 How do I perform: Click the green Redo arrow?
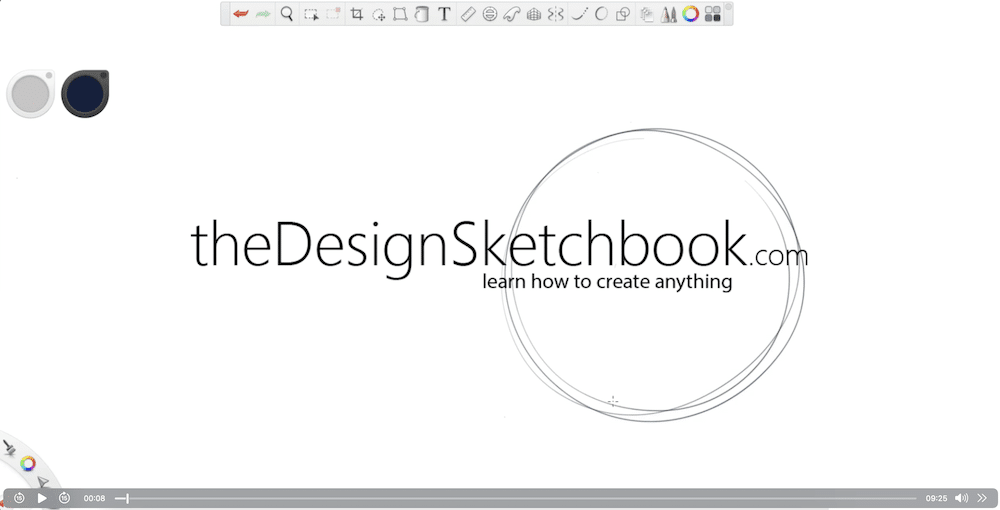pos(263,14)
